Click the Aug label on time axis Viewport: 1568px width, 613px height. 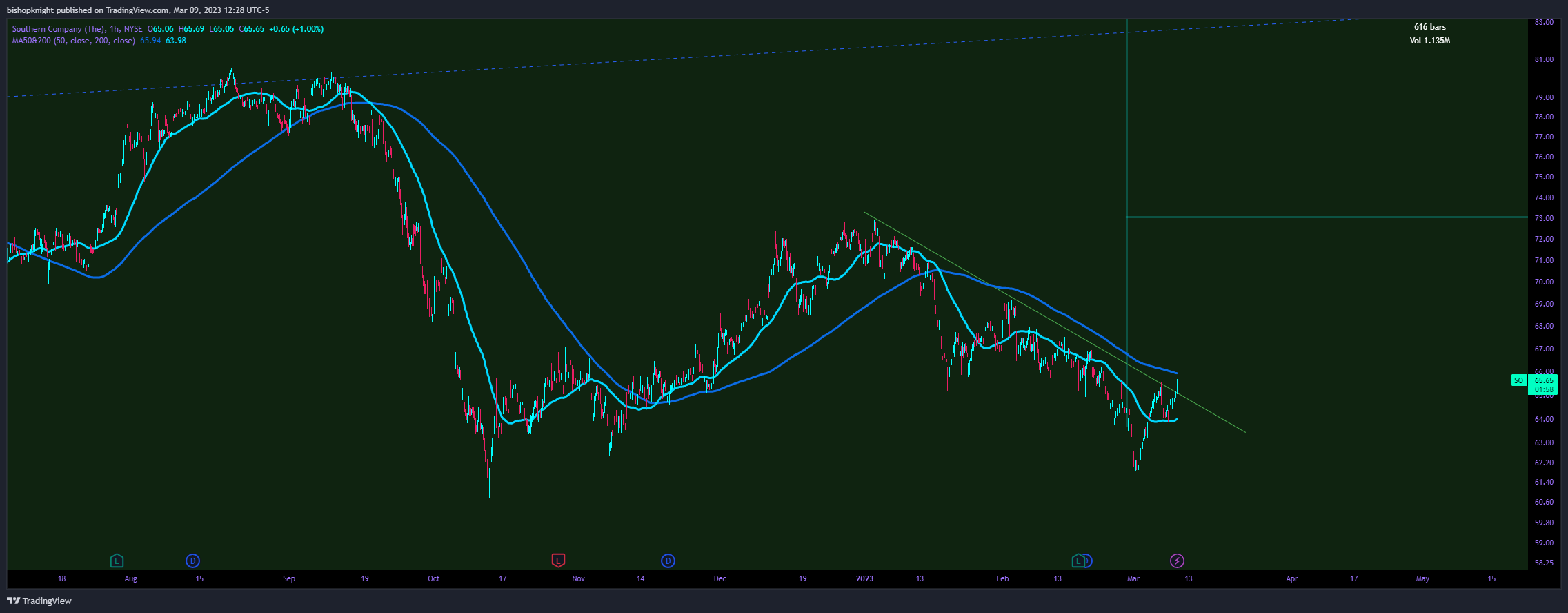(x=130, y=578)
